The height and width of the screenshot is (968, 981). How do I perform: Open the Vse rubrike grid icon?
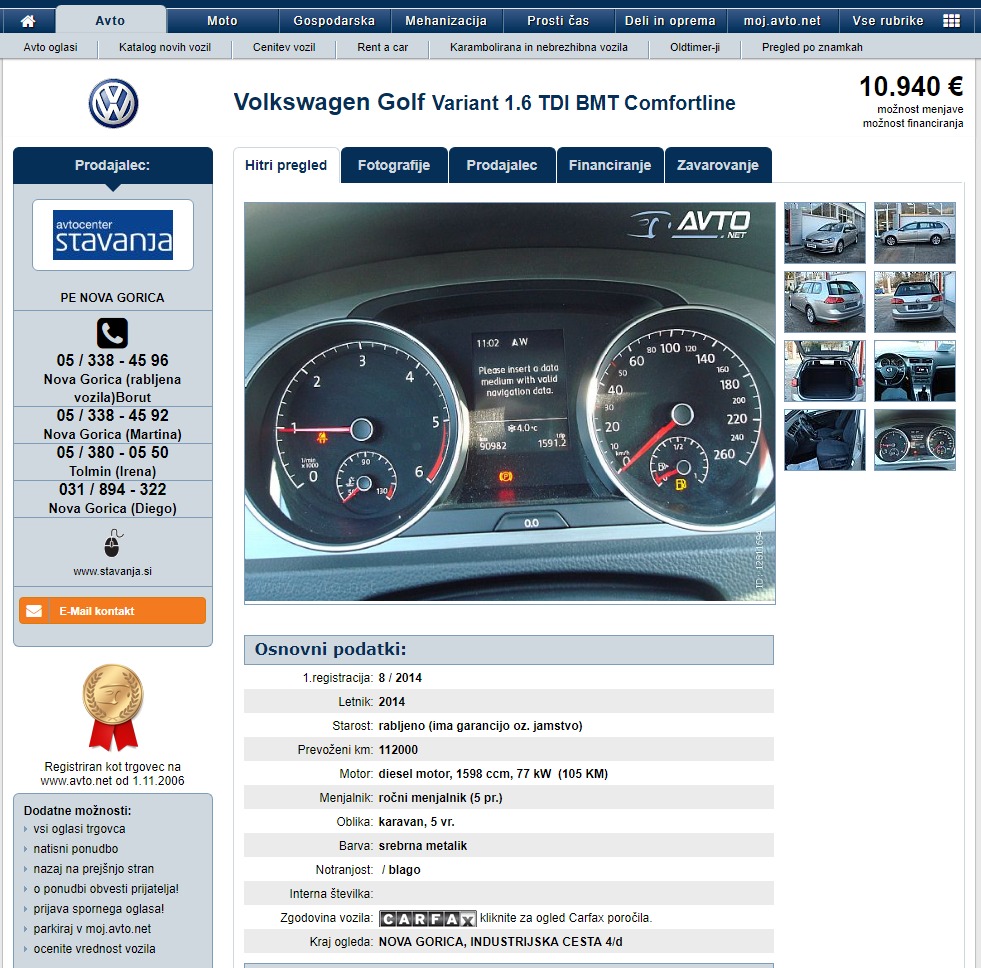click(951, 21)
